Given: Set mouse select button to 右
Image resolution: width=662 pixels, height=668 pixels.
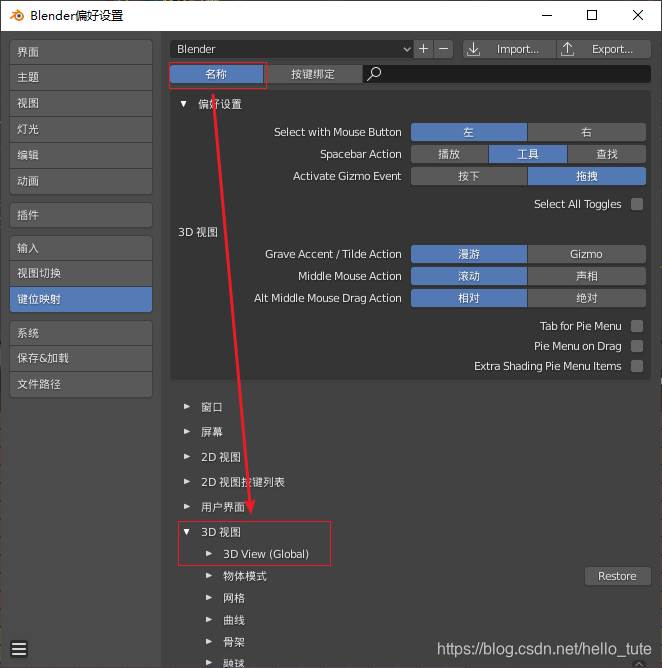Looking at the screenshot, I should 587,132.
